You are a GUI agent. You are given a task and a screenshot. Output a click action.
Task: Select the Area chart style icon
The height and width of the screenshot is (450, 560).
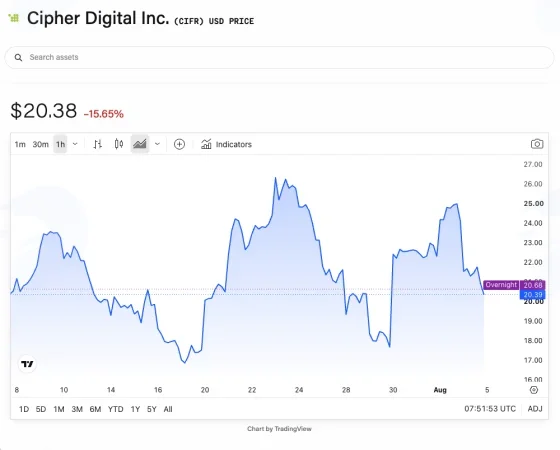pos(140,144)
